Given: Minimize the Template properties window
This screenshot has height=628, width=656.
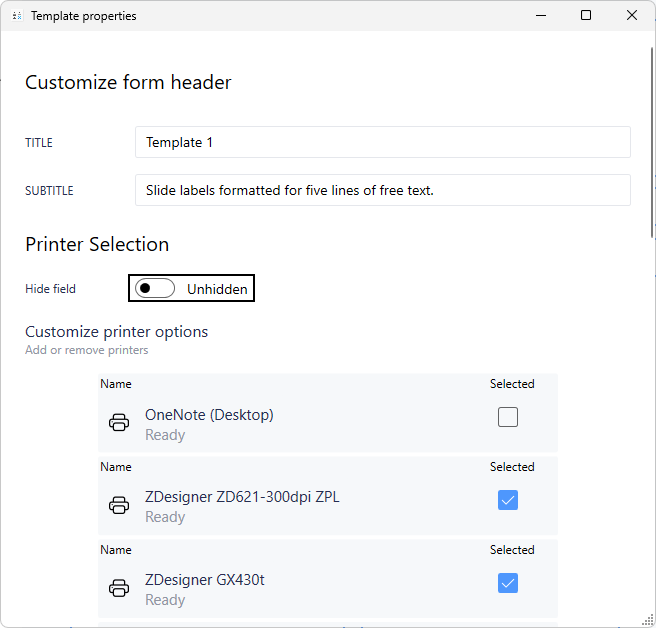Looking at the screenshot, I should 540,16.
